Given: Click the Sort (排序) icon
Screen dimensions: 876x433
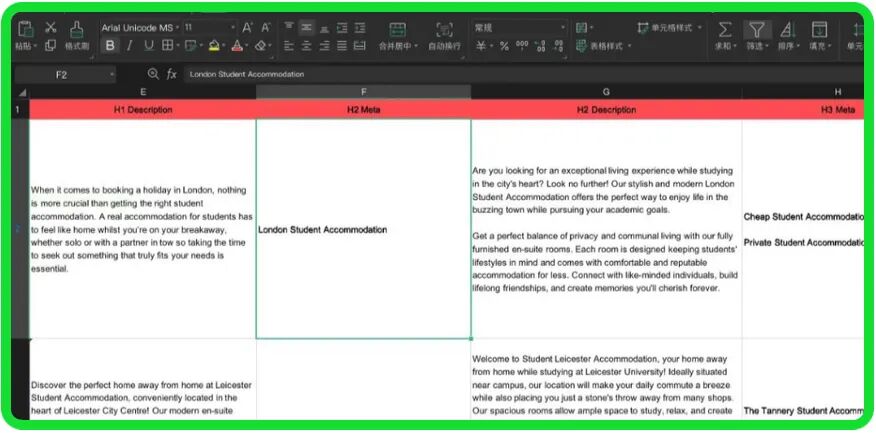Looking at the screenshot, I should 787,29.
